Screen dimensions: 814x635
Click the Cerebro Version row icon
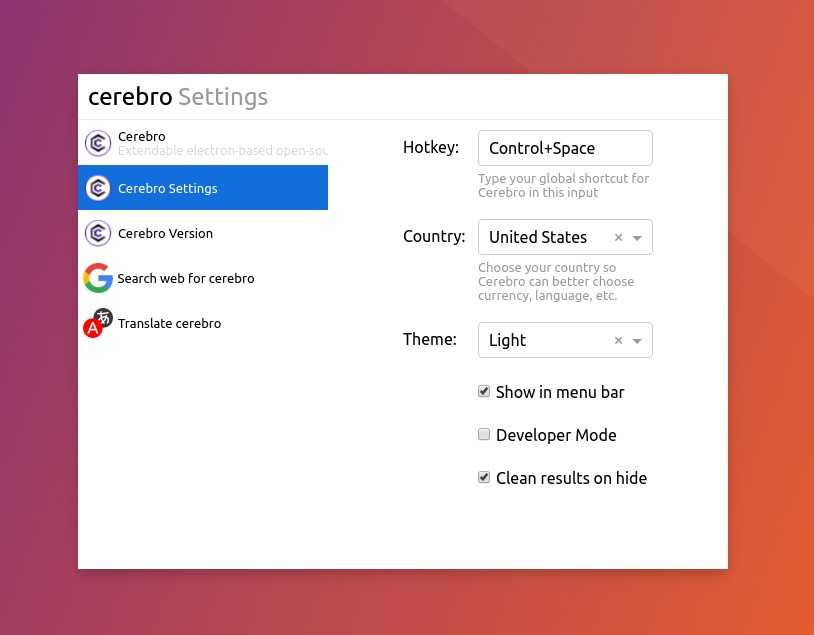point(98,233)
